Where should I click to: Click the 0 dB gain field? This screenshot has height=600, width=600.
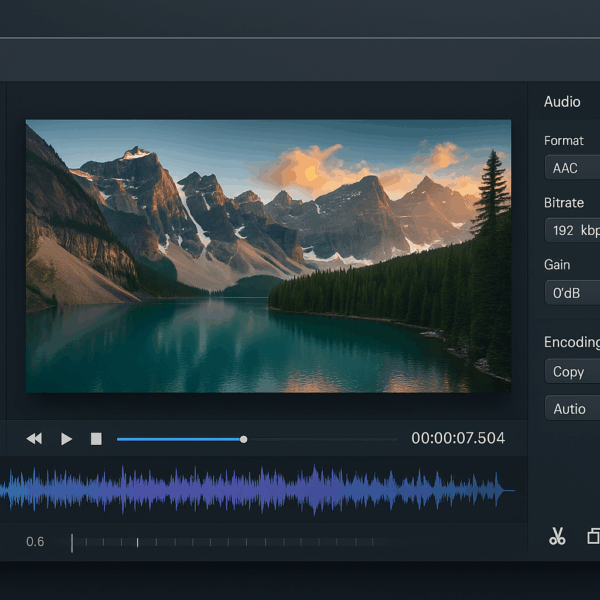point(572,293)
